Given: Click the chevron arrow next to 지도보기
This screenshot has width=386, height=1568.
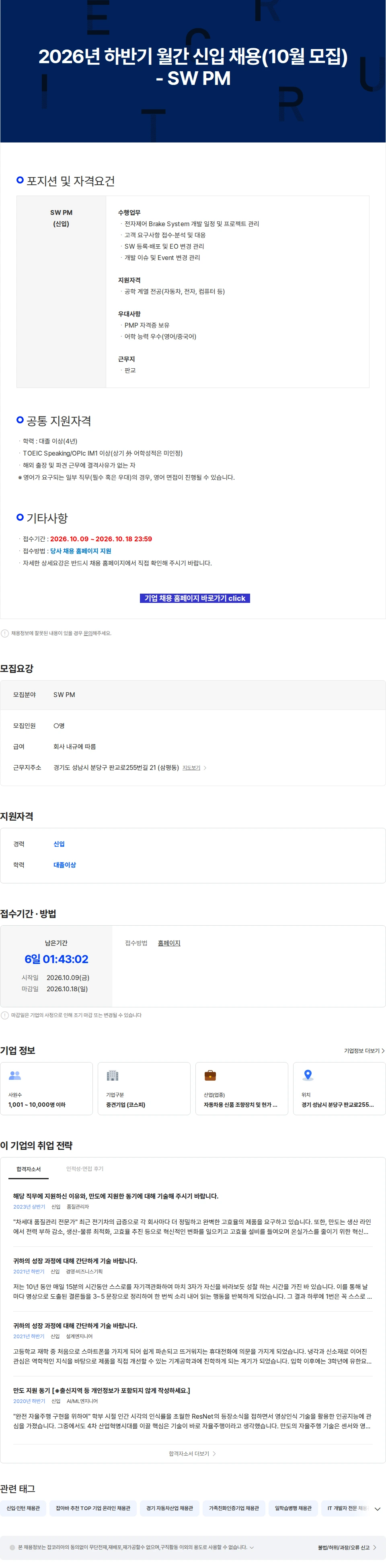Looking at the screenshot, I should (x=205, y=767).
